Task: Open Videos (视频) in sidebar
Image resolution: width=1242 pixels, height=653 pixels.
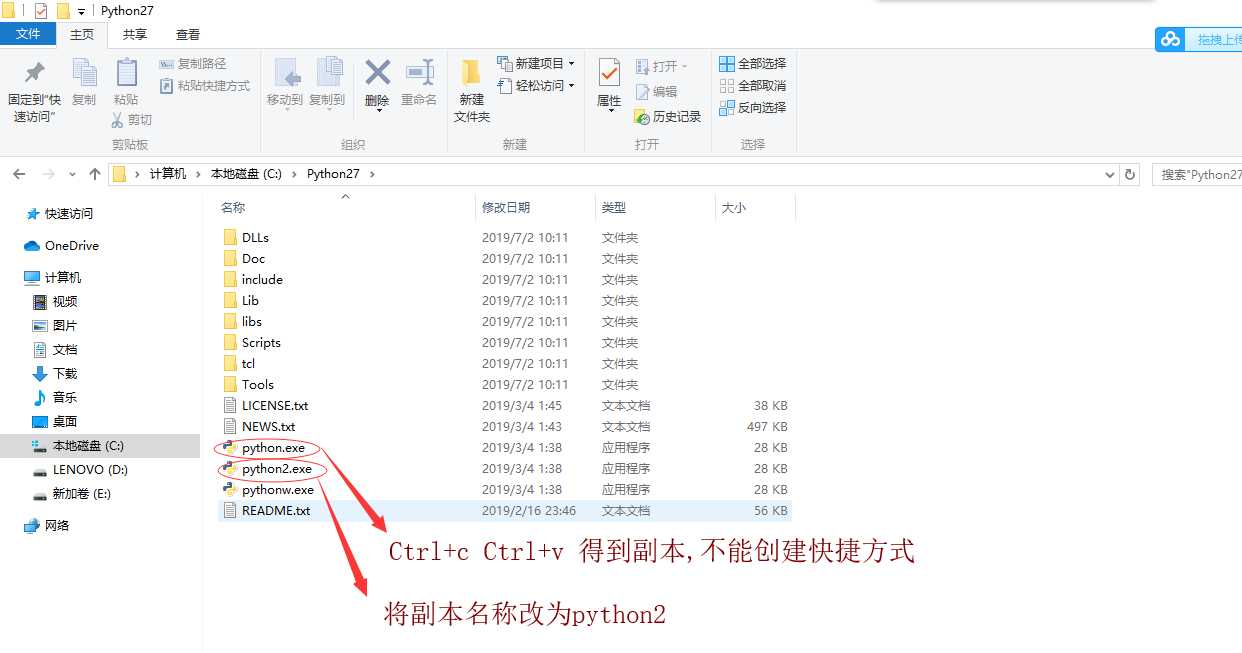Action: (55, 302)
